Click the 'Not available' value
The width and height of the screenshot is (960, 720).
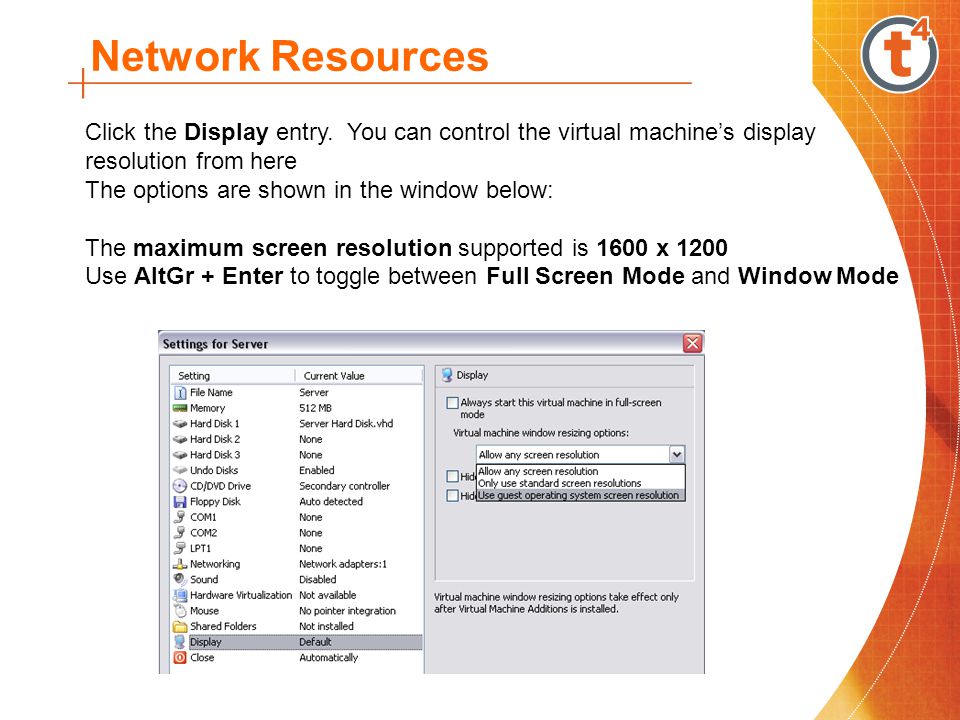point(328,595)
